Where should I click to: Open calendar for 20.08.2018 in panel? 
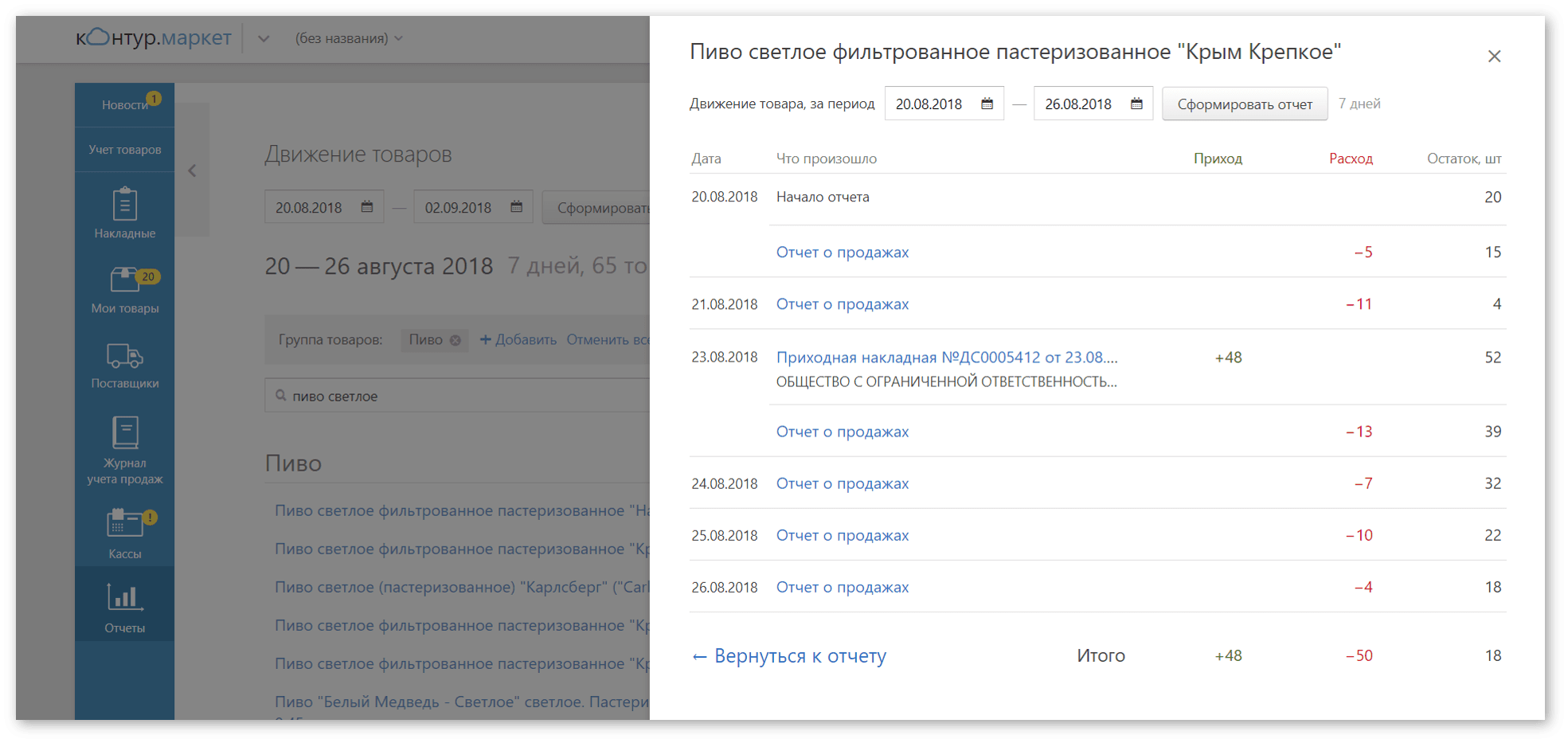click(987, 104)
